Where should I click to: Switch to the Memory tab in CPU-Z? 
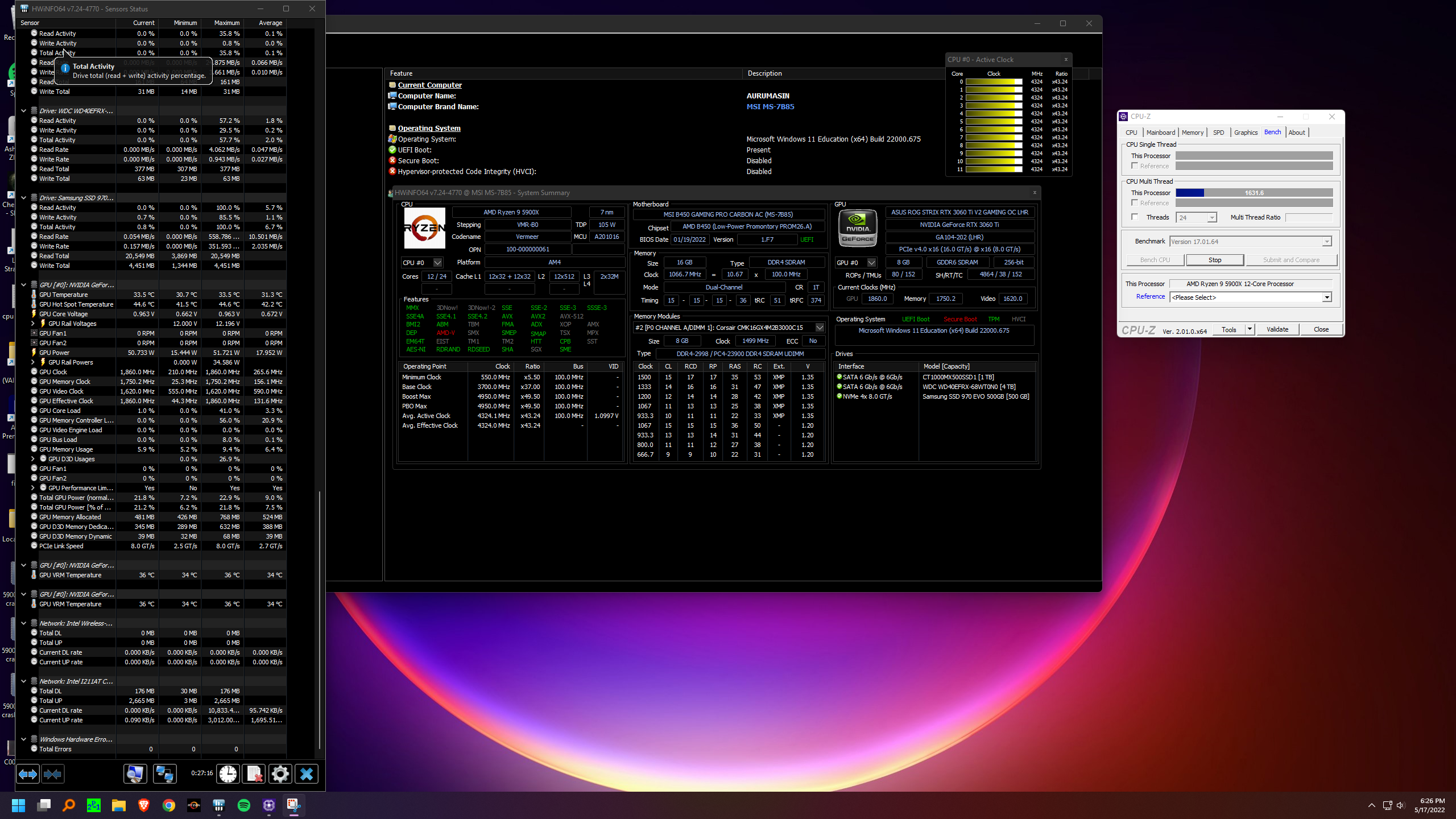pyautogui.click(x=1192, y=133)
